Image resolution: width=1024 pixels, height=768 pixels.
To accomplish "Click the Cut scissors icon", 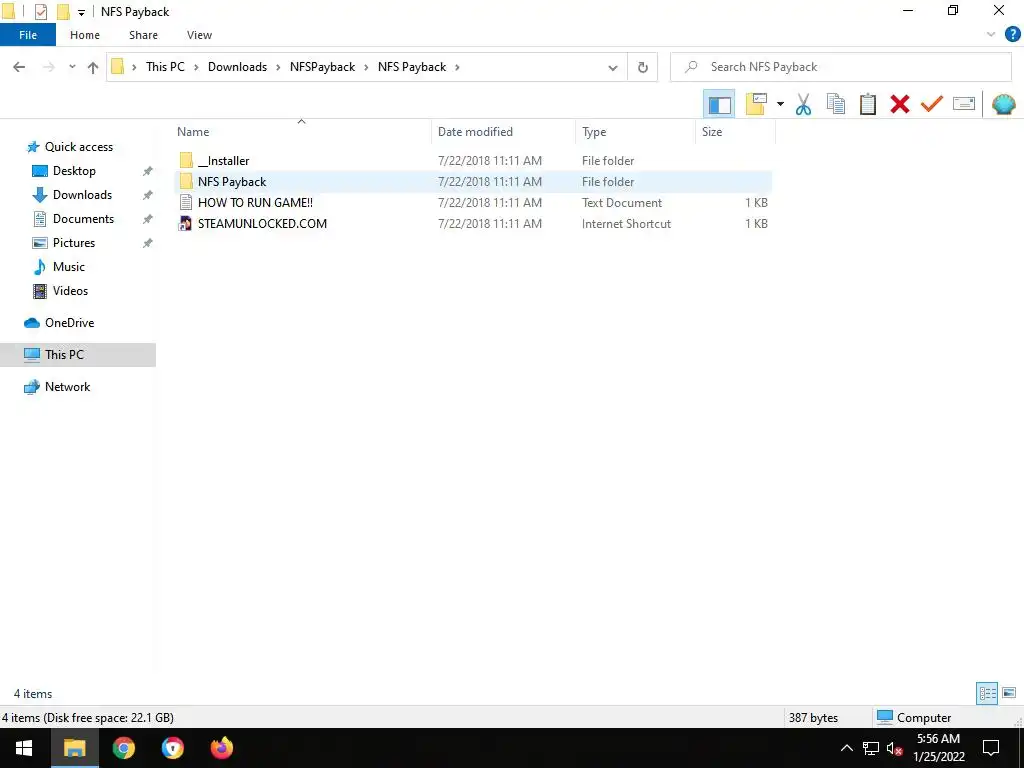I will (803, 104).
